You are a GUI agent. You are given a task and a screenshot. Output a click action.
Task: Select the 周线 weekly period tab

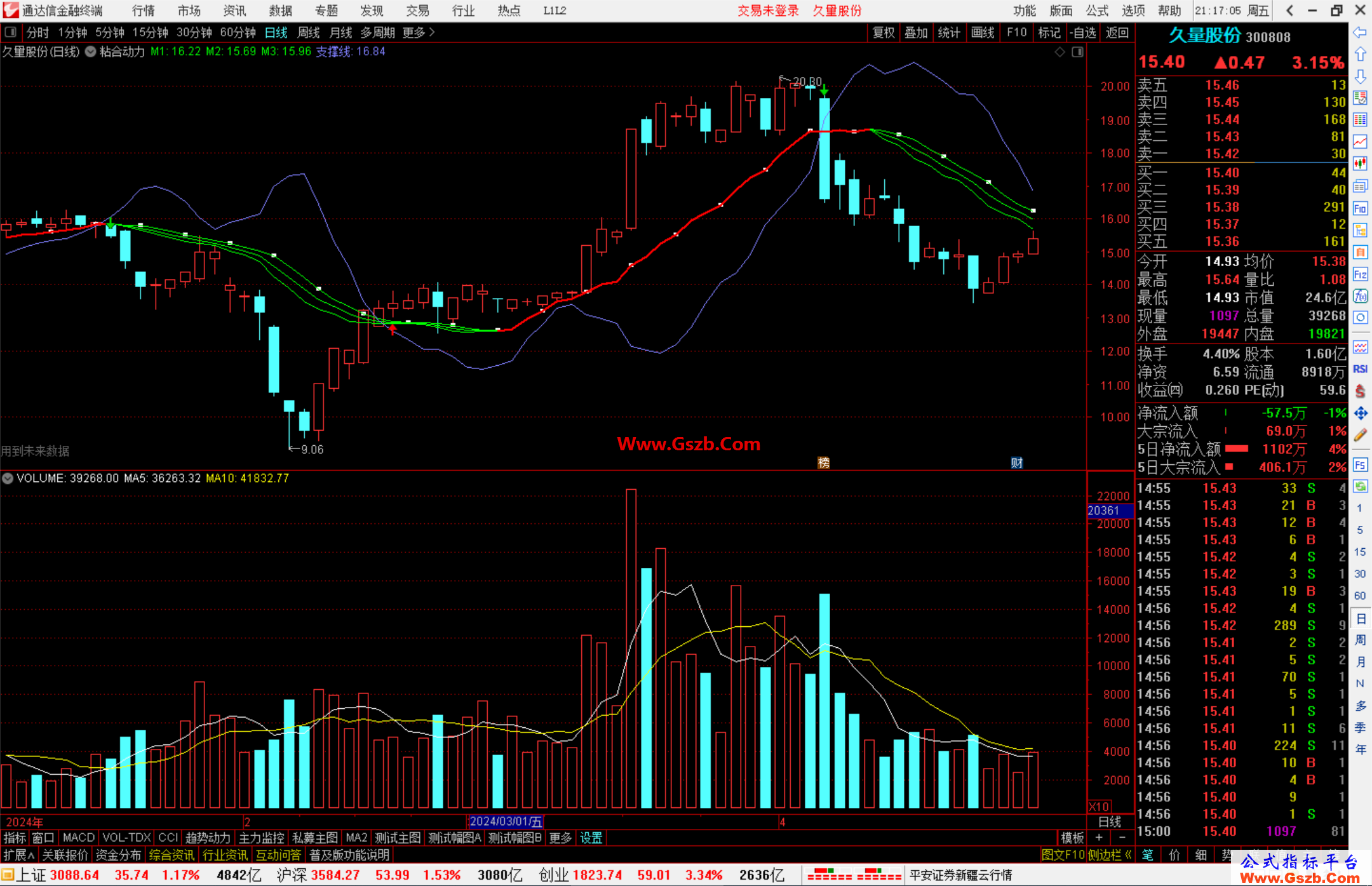pyautogui.click(x=309, y=32)
